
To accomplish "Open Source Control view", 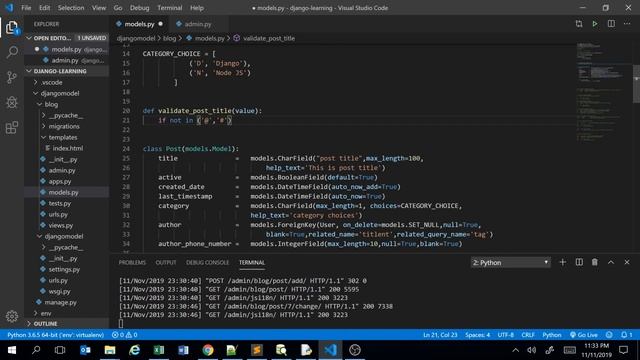I will click(12, 77).
